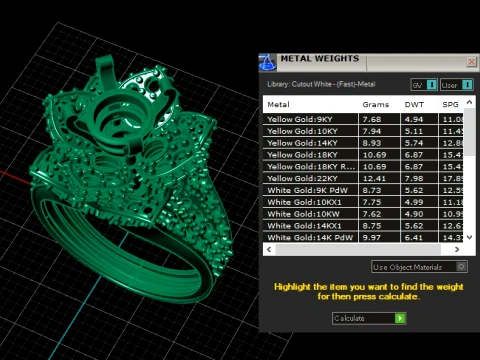Click the table's scroll up arrow

(470, 102)
